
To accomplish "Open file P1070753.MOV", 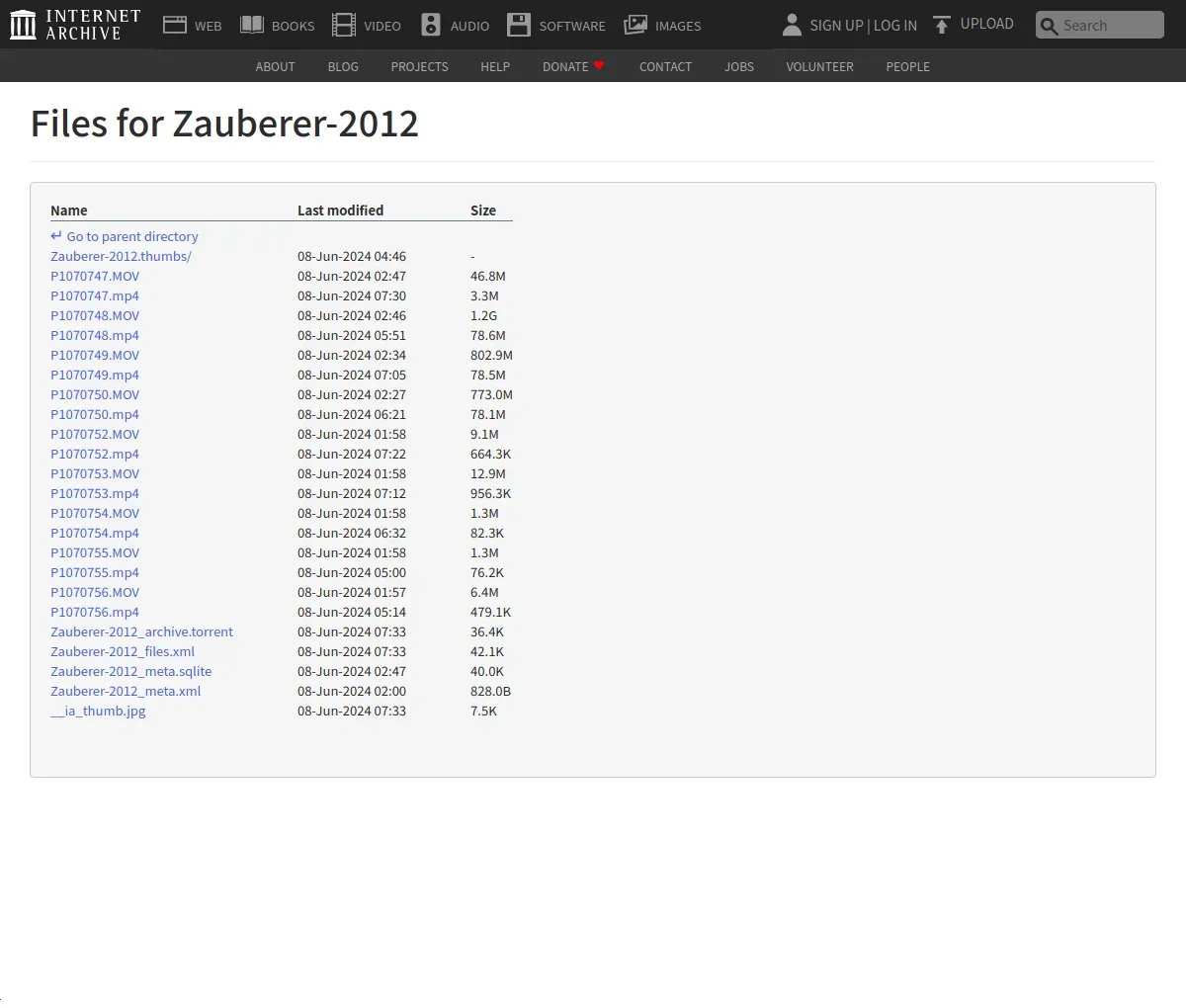I will 95,473.
